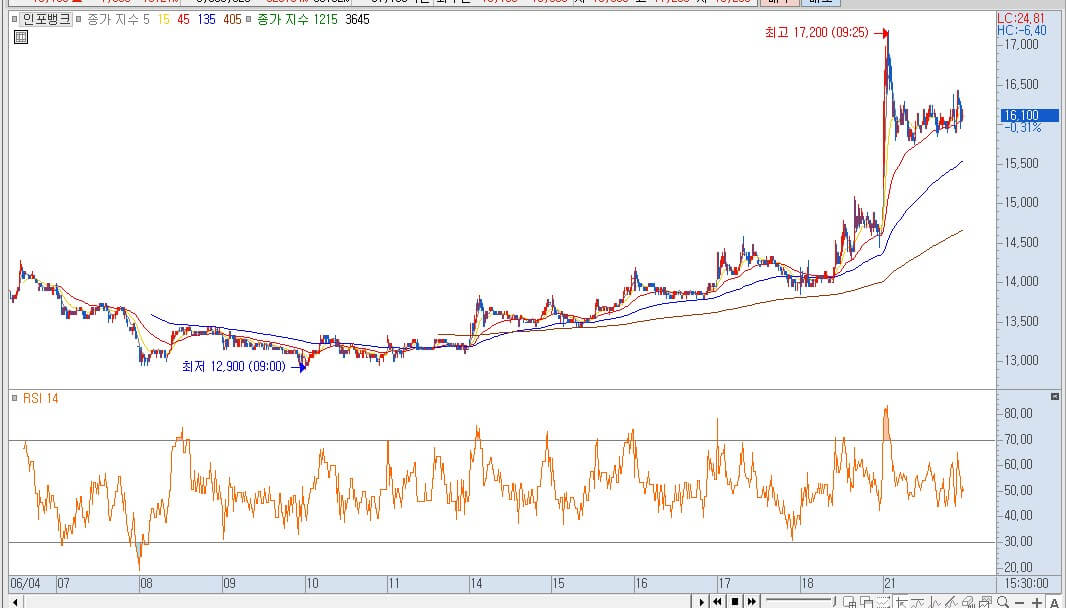Click the 최저 12,900 (09:00) low label
Viewport: 1066px width, 608px height.
pos(234,367)
